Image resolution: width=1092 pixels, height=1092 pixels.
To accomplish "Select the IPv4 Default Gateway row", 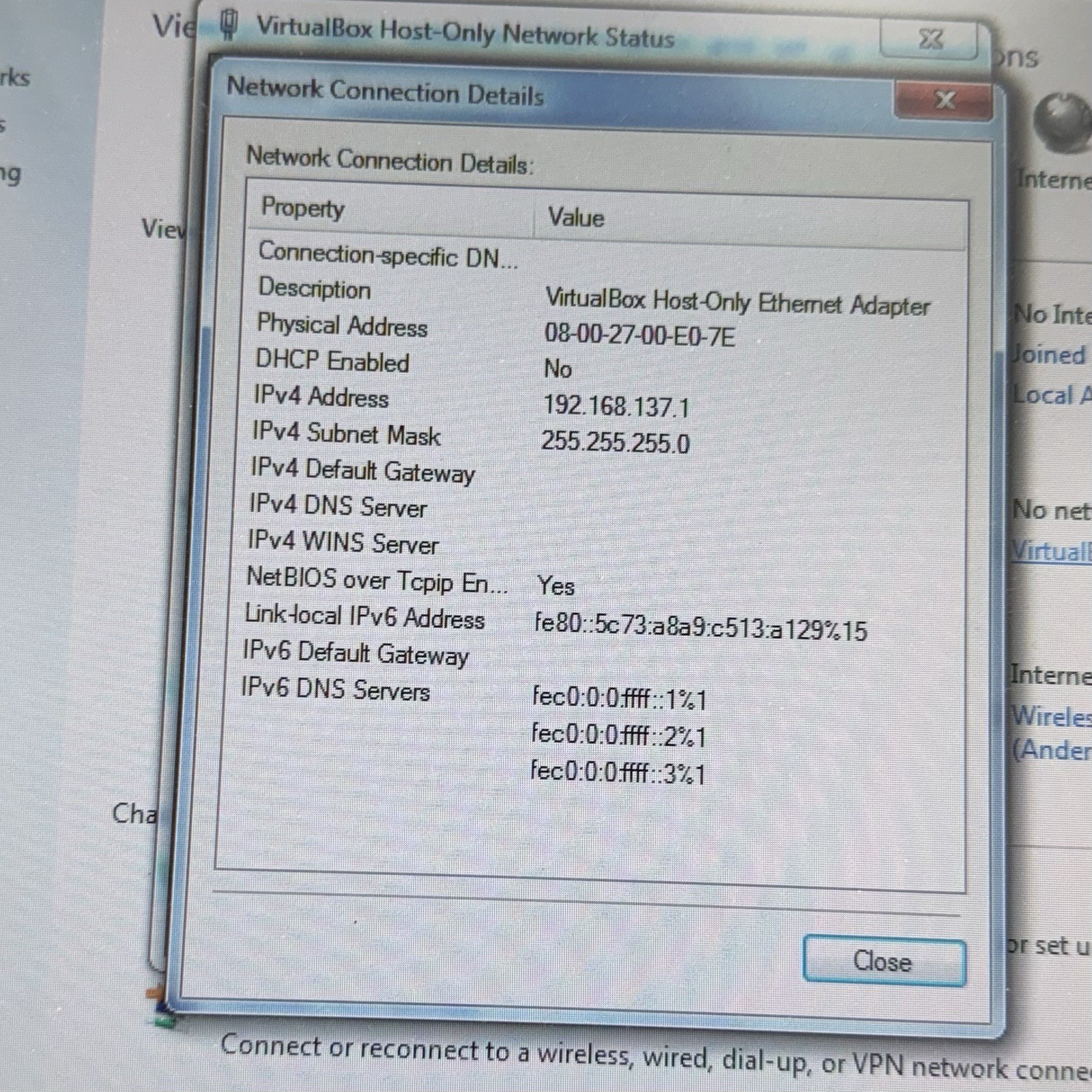I will pos(362,471).
